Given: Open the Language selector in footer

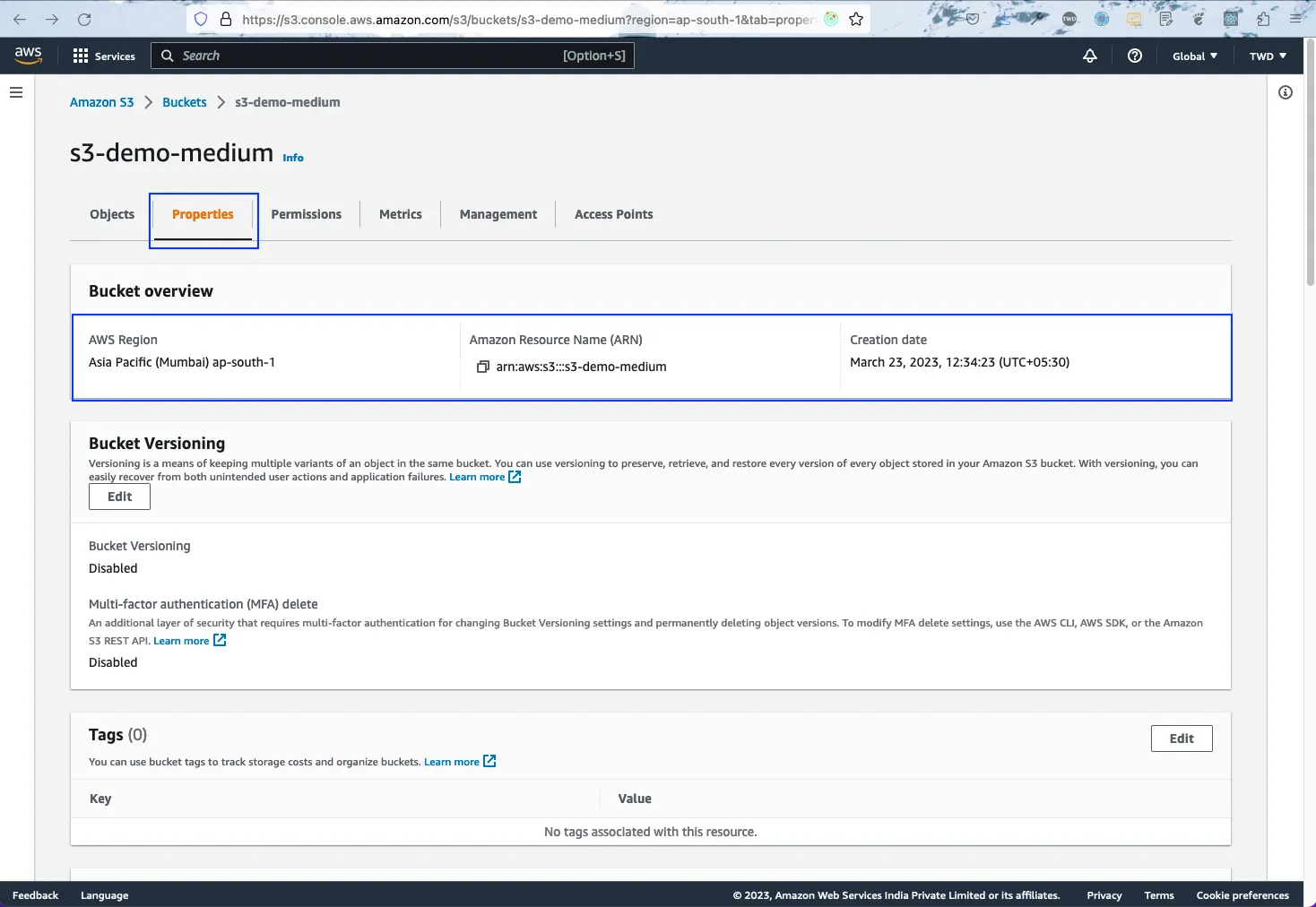Looking at the screenshot, I should [105, 895].
